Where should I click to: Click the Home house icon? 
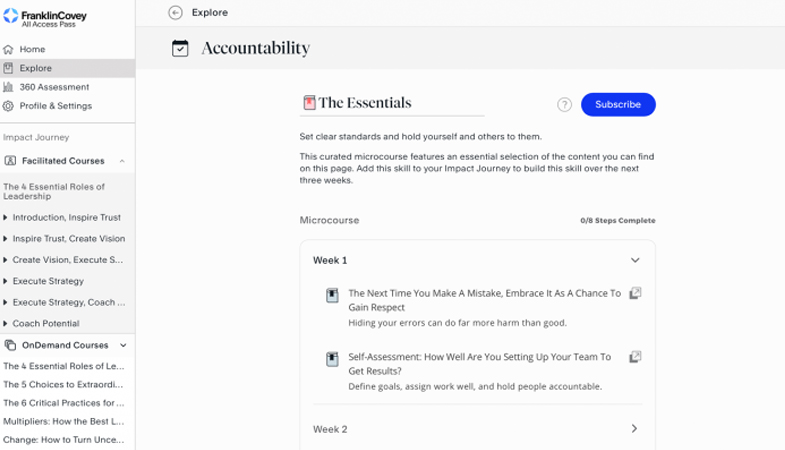click(8, 49)
